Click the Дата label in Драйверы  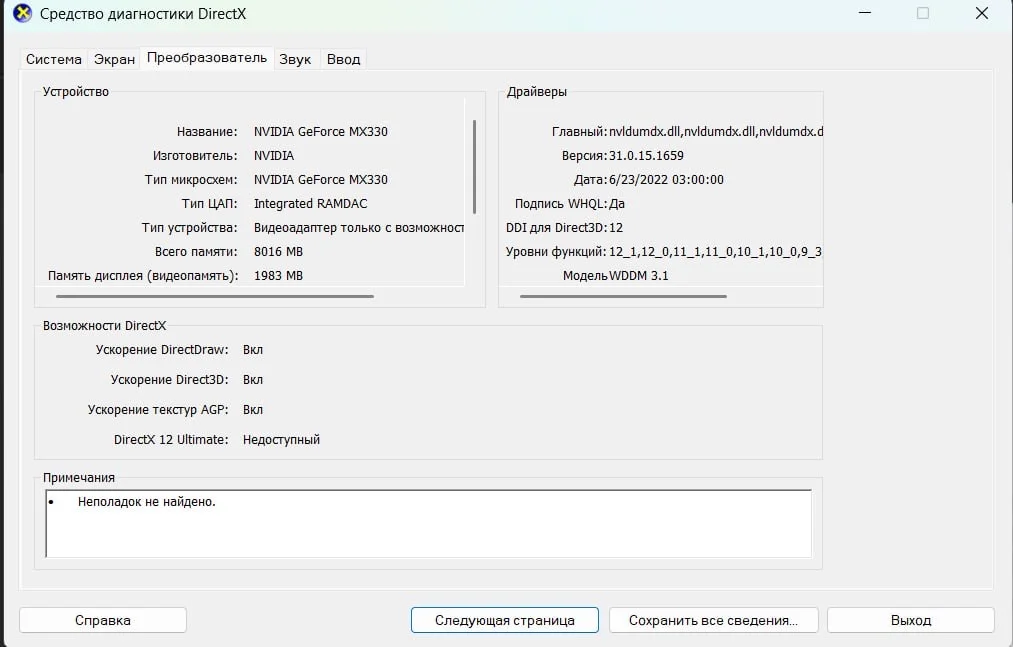click(x=590, y=179)
